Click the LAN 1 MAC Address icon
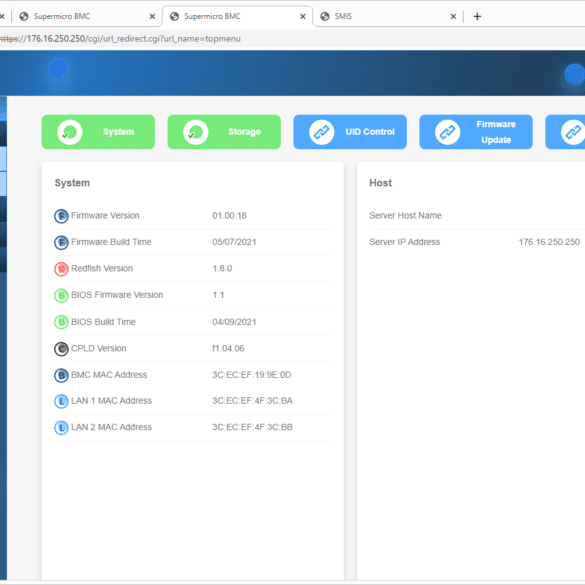Image resolution: width=585 pixels, height=585 pixels. [x=61, y=401]
